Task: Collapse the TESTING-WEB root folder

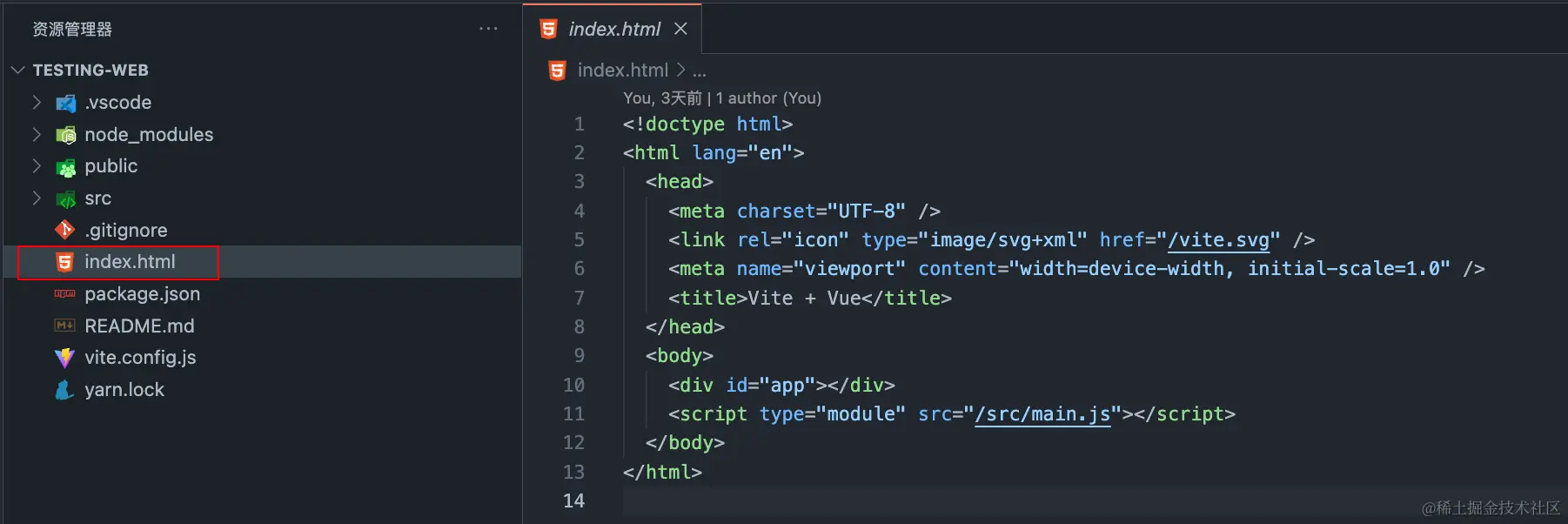Action: tap(18, 70)
